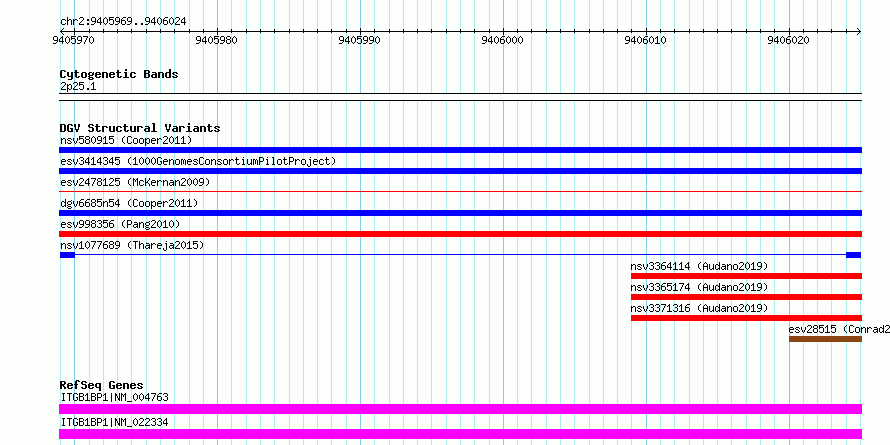Open the dgv6685n54 (Cooper2011) blue bar
Viewport: 890px width, 445px height.
pyautogui.click(x=460, y=213)
